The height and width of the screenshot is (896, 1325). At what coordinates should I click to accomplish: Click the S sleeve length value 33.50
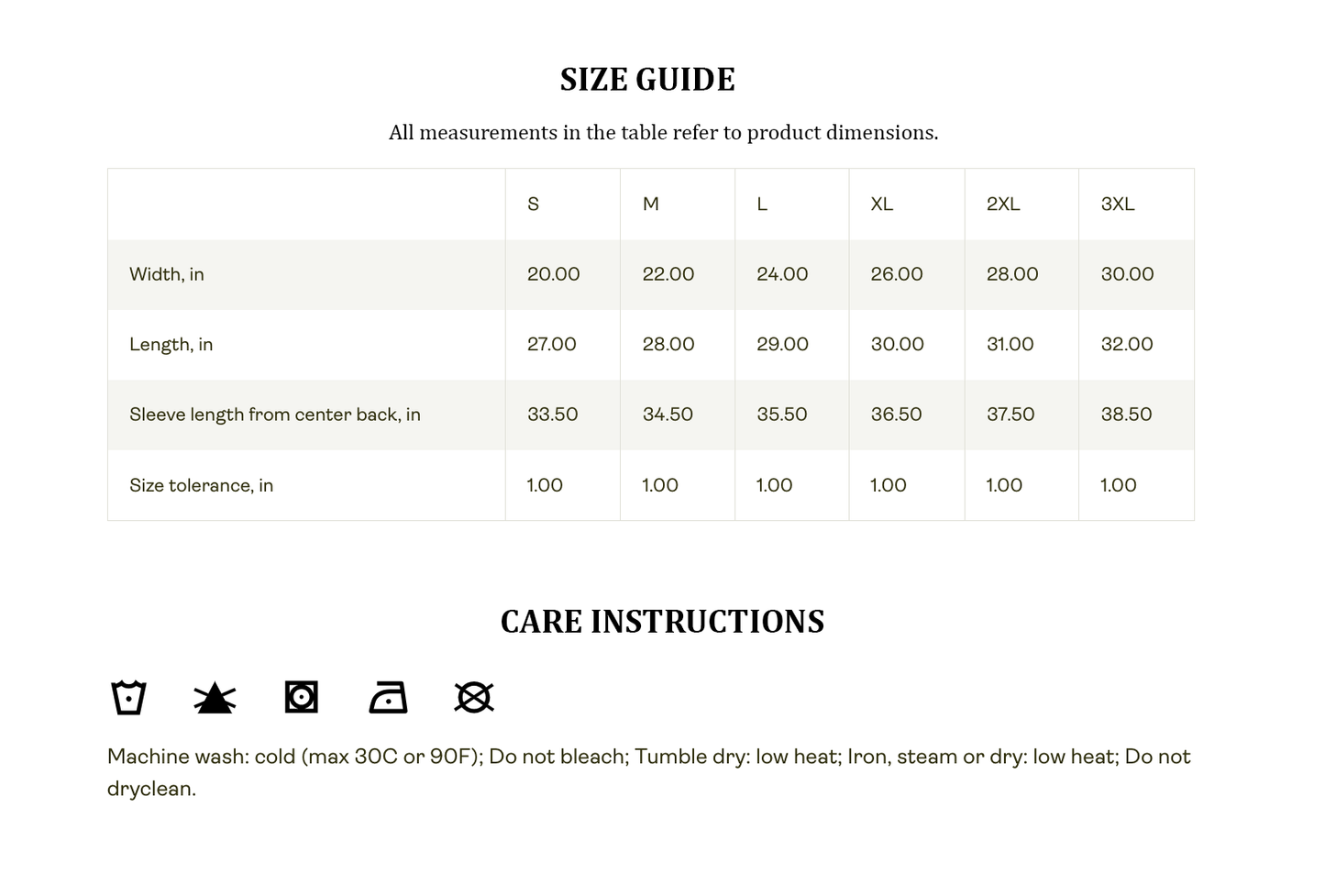[553, 415]
